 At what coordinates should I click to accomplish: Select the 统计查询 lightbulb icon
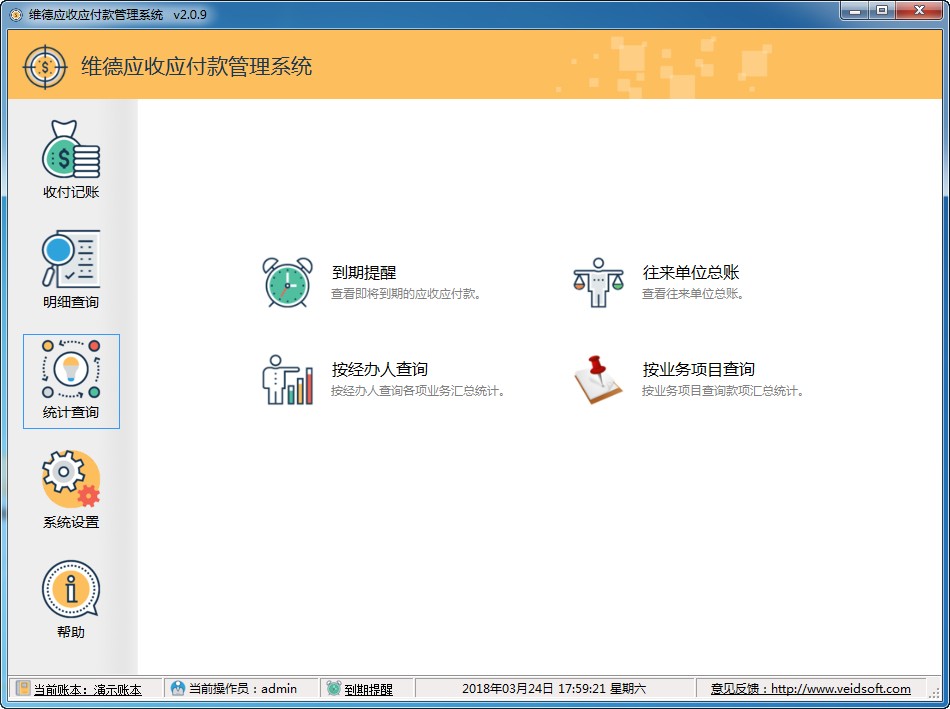[71, 370]
